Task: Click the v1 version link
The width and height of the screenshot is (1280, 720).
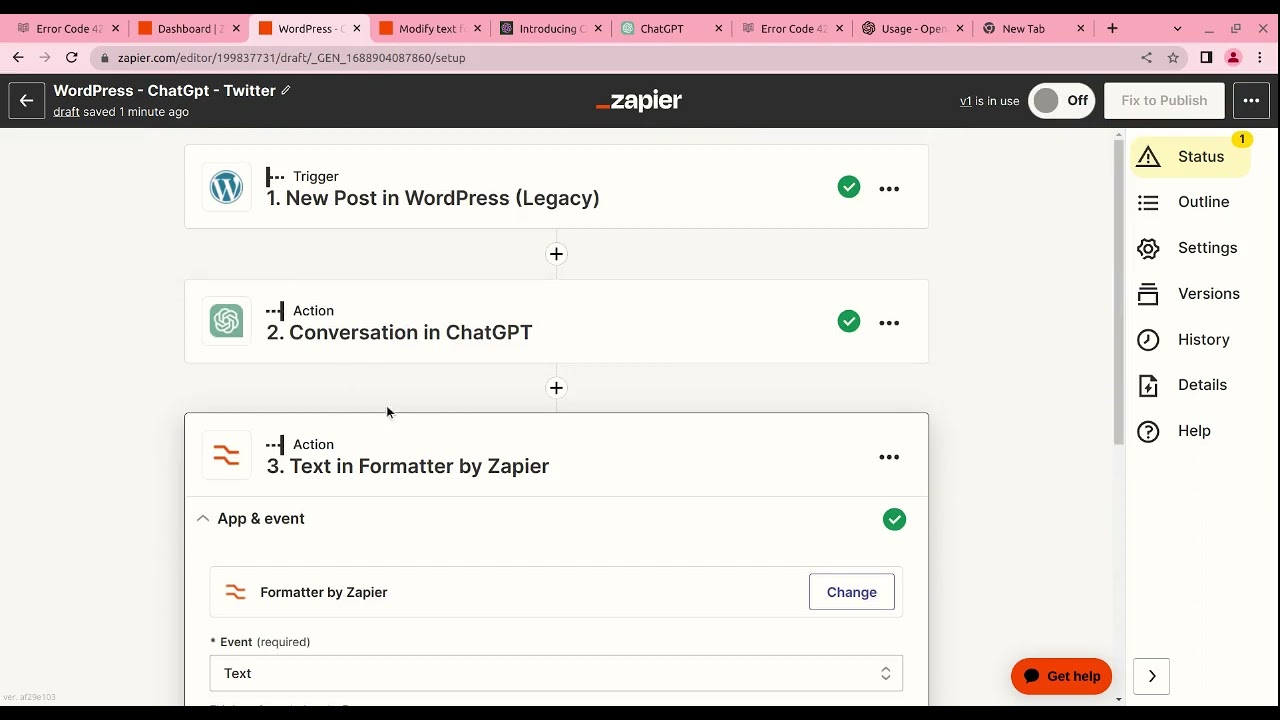Action: pyautogui.click(x=966, y=101)
